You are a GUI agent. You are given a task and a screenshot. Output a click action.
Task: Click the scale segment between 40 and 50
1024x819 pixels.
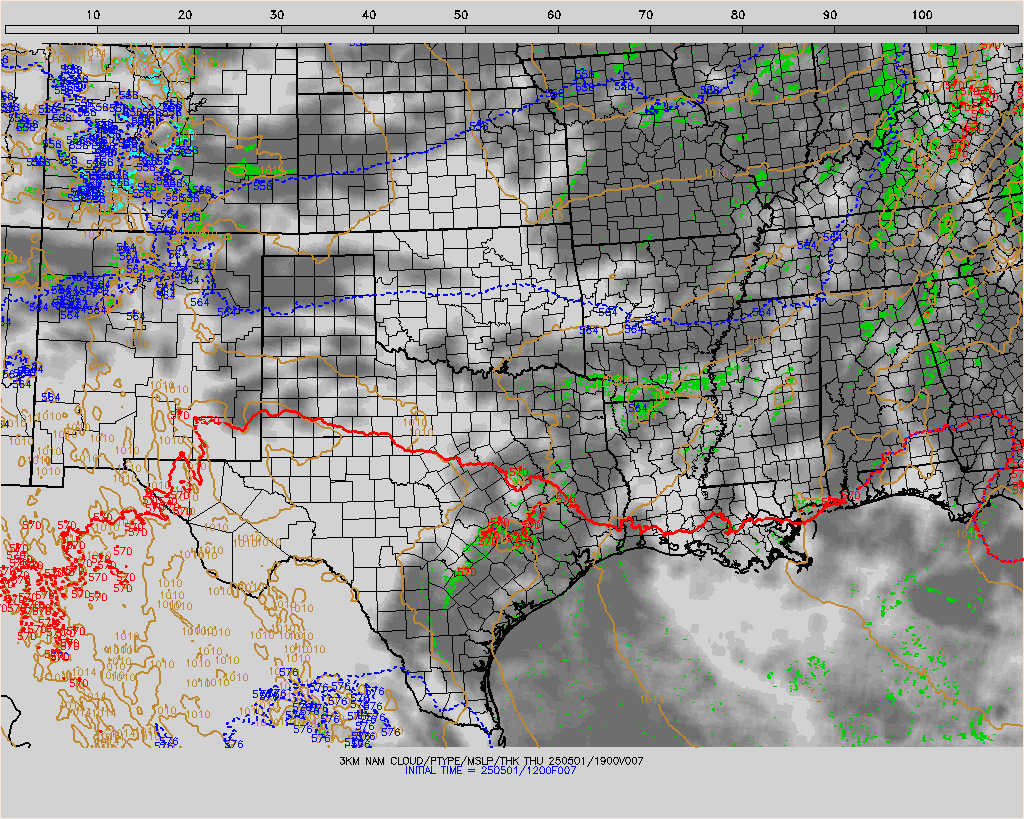point(419,29)
